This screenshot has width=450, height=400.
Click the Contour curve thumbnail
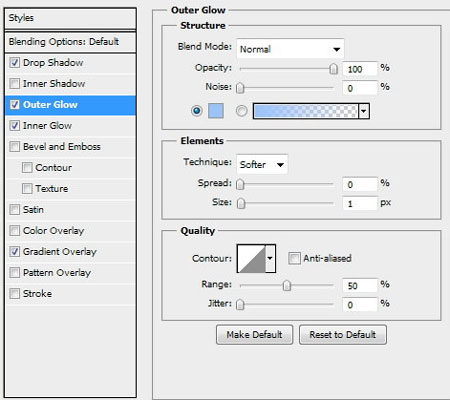tap(251, 258)
